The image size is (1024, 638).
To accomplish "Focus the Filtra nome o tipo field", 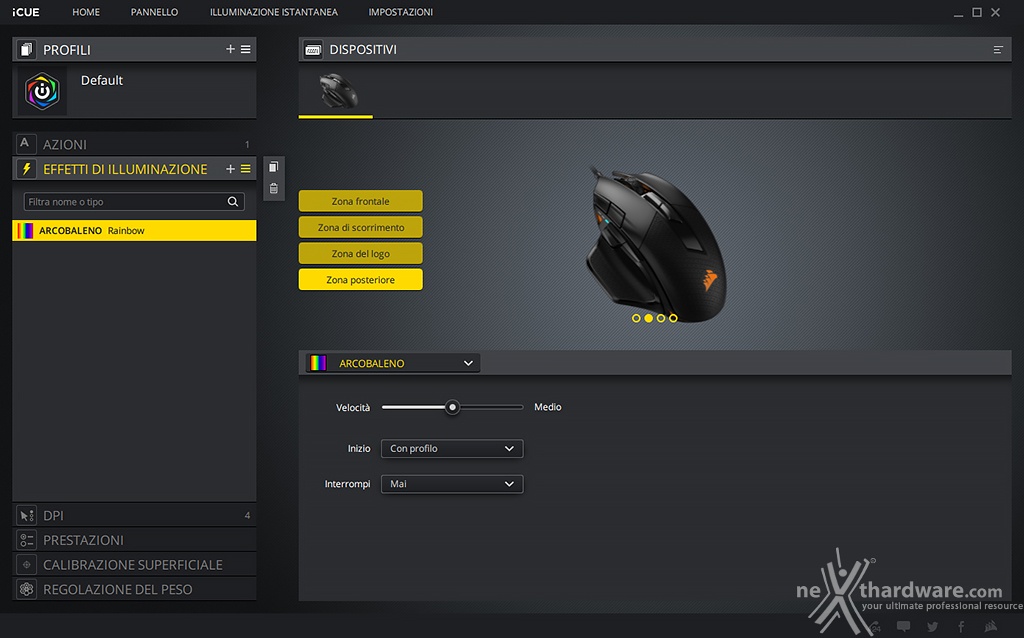I will 134,202.
